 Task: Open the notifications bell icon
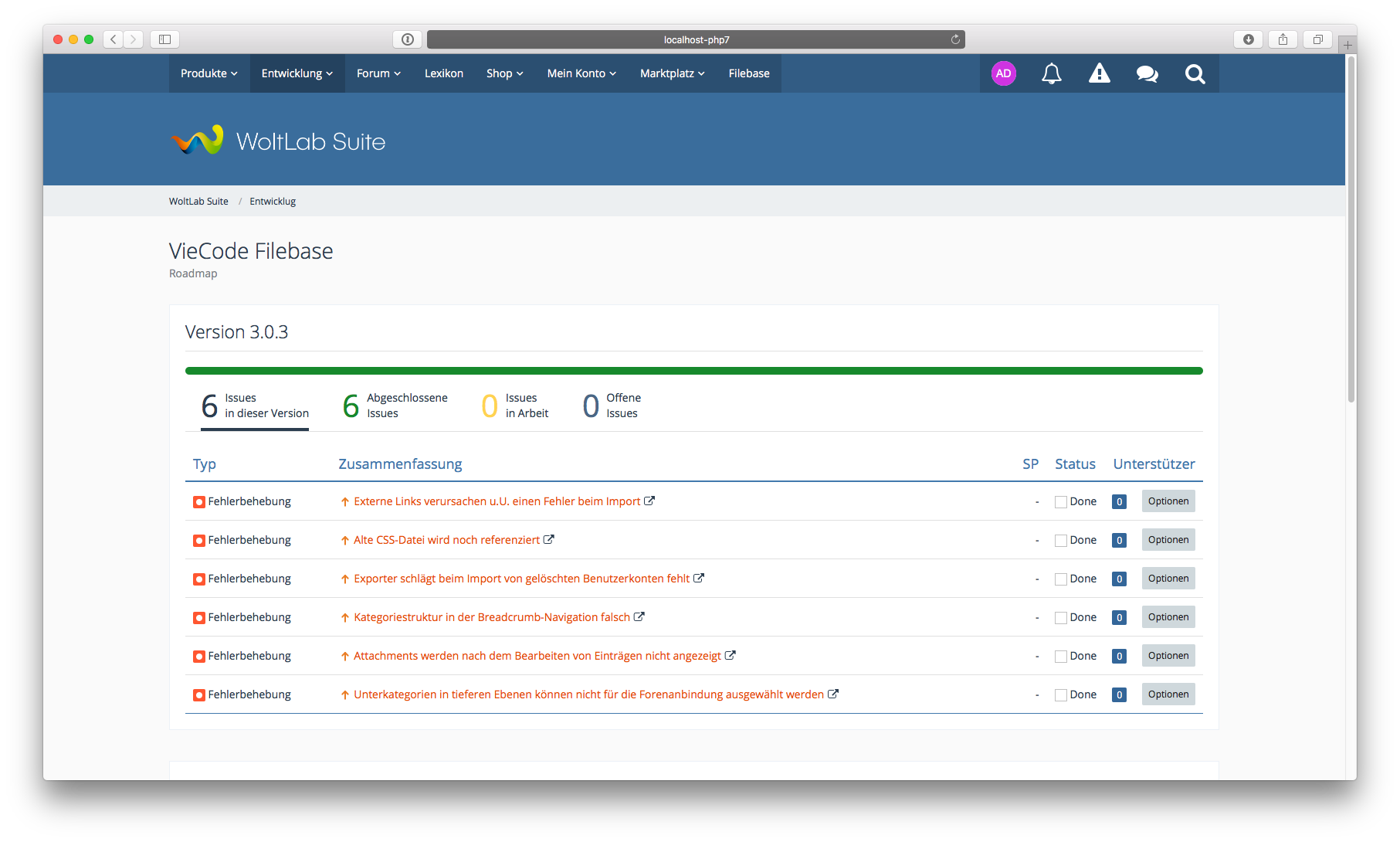pos(1051,73)
